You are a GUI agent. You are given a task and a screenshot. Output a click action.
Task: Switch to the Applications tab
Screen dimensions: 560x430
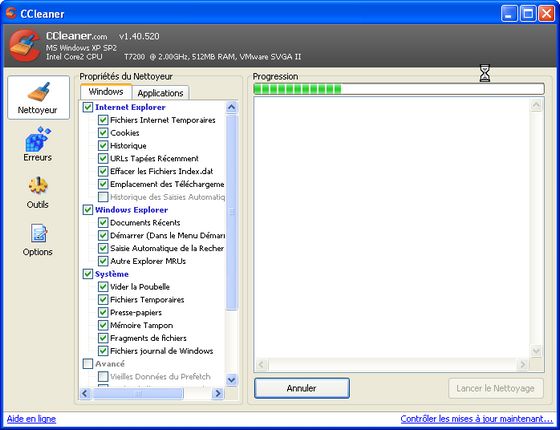point(160,93)
